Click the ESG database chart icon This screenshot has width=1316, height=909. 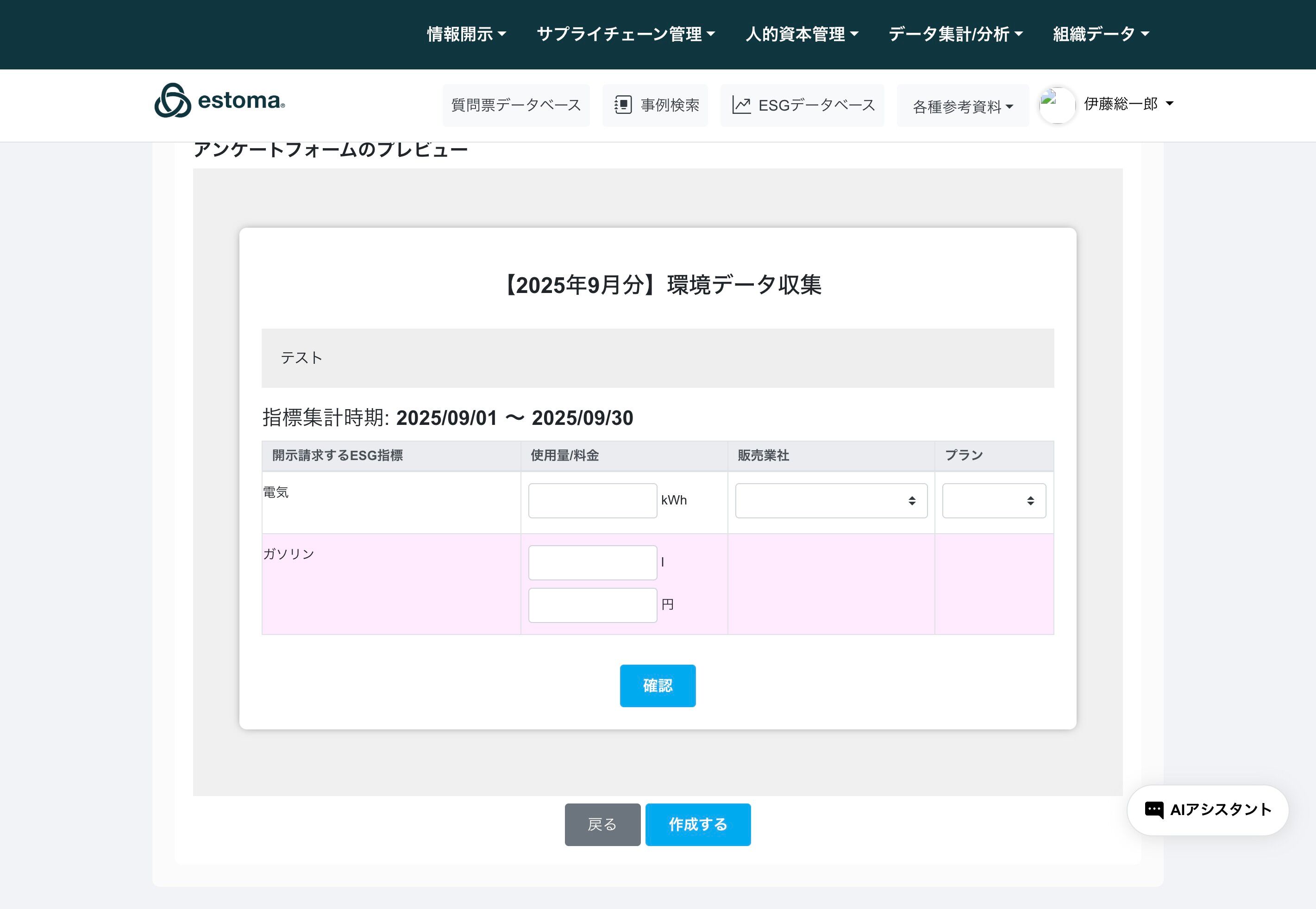click(x=741, y=105)
